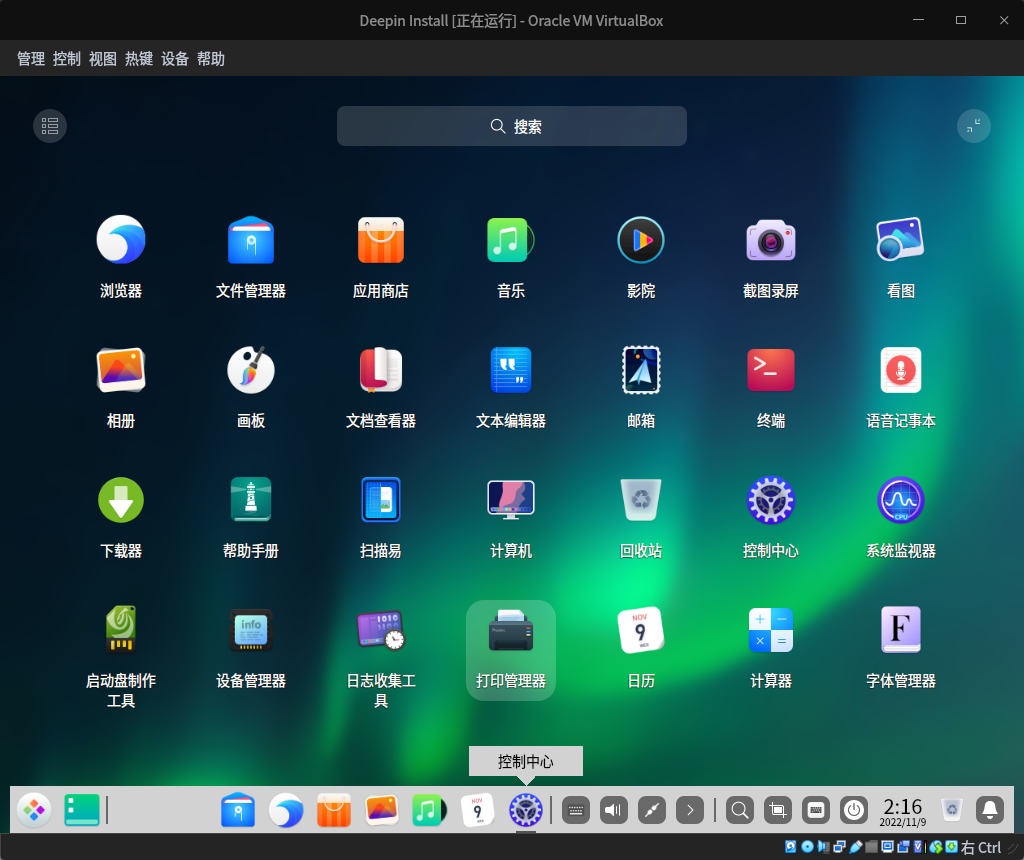The width and height of the screenshot is (1024, 860).
Task: Open the 相册 app in the launcher grid
Action: click(121, 370)
